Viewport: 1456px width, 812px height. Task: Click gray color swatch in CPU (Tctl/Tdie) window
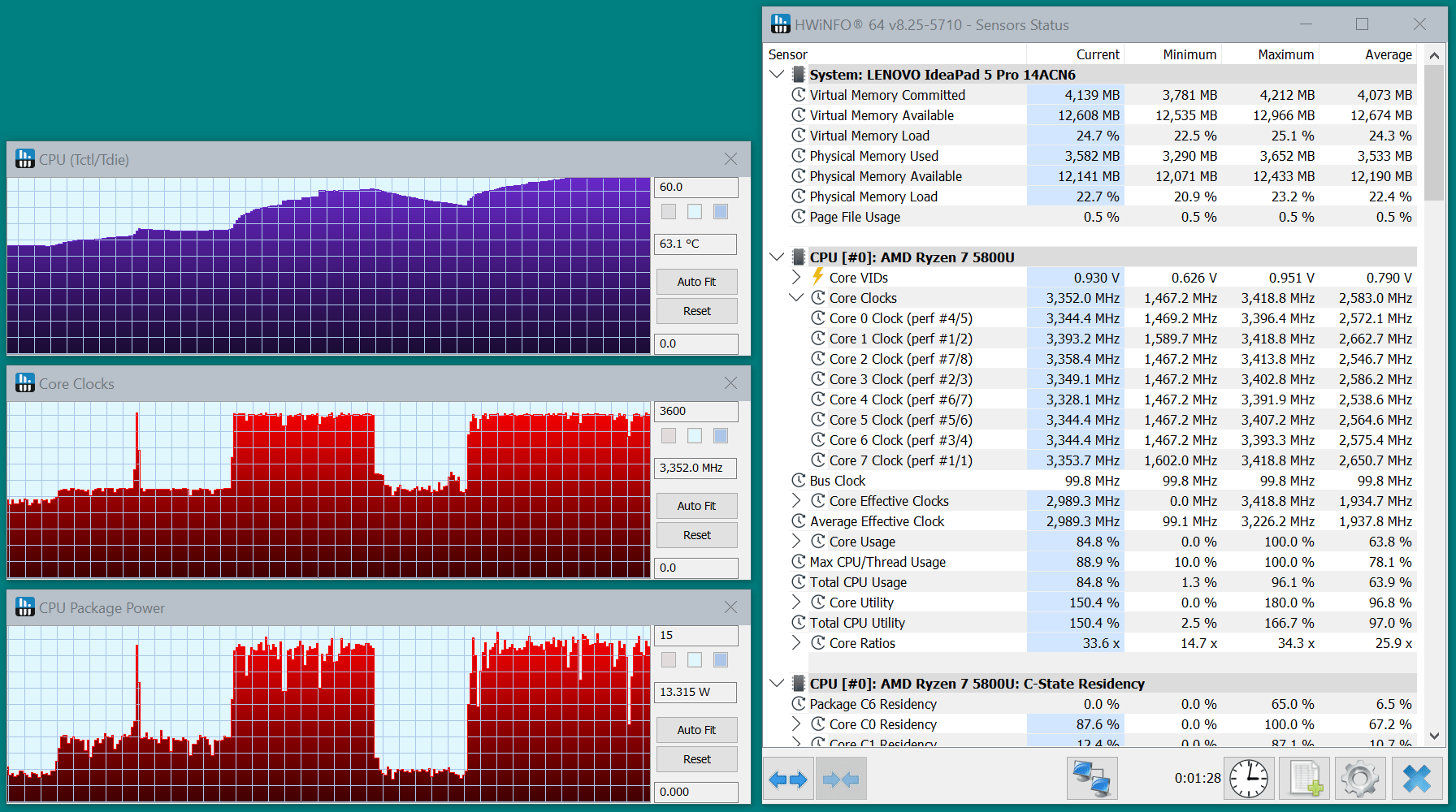(669, 211)
